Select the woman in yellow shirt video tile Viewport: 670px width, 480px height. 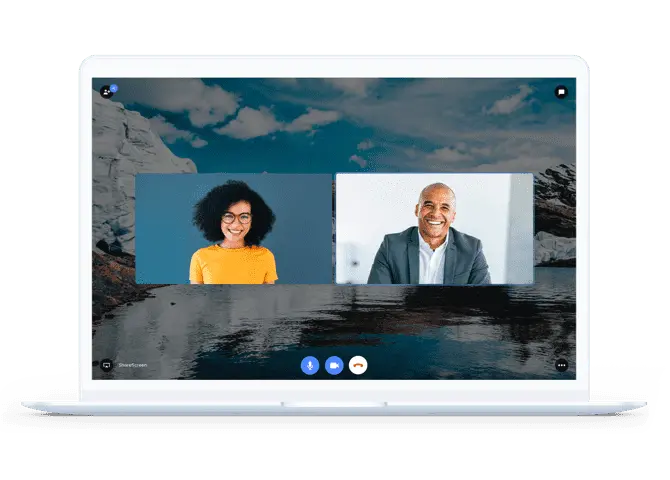233,229
